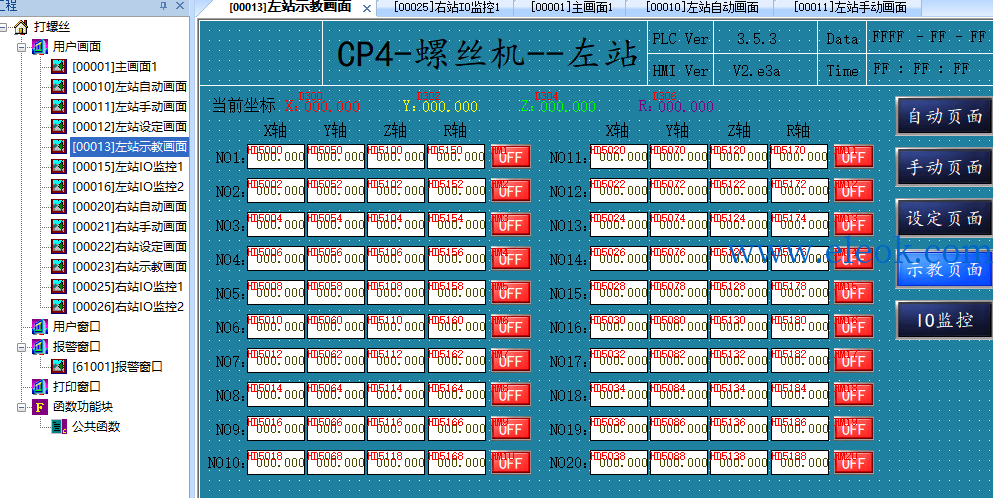993x498 pixels.
Task: Click the screen icon beside [00012]左站设定画面
Action: [x=59, y=126]
